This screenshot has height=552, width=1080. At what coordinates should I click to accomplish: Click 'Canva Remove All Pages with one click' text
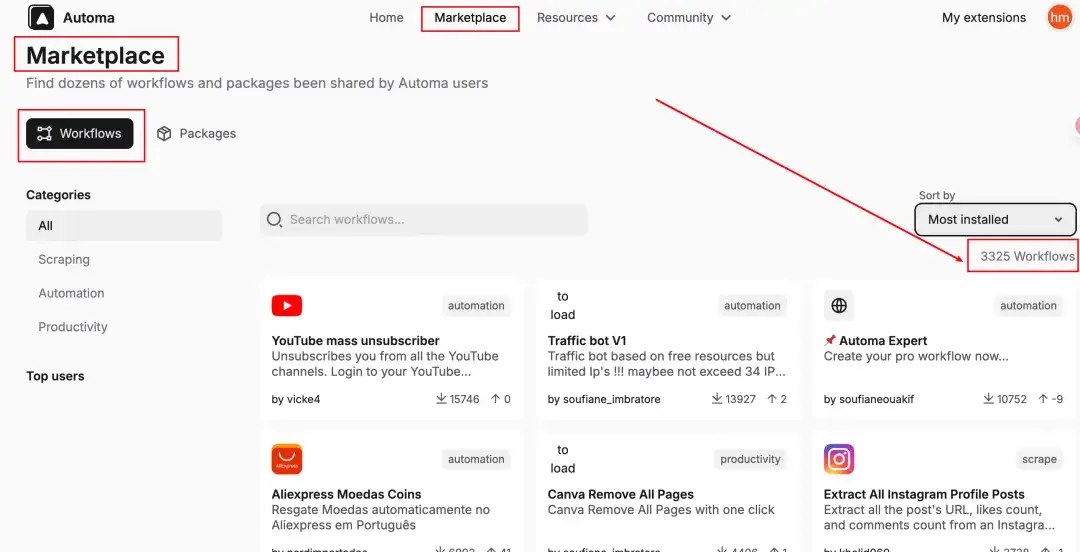(x=661, y=510)
